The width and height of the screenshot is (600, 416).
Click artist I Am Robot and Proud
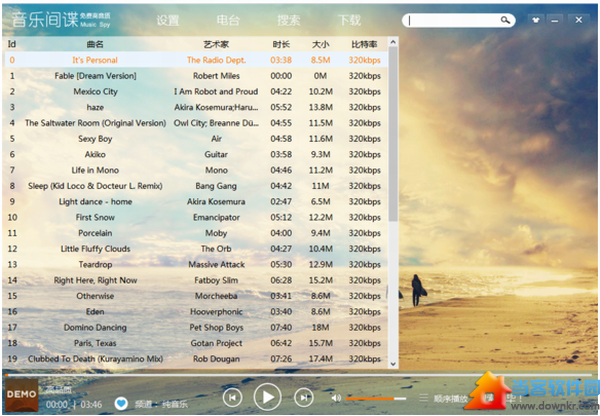coord(216,91)
